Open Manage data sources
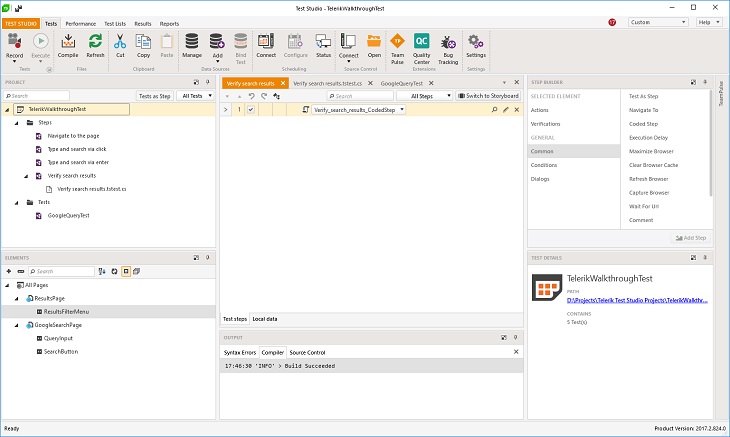Image resolution: width=730 pixels, height=437 pixels. (192, 41)
